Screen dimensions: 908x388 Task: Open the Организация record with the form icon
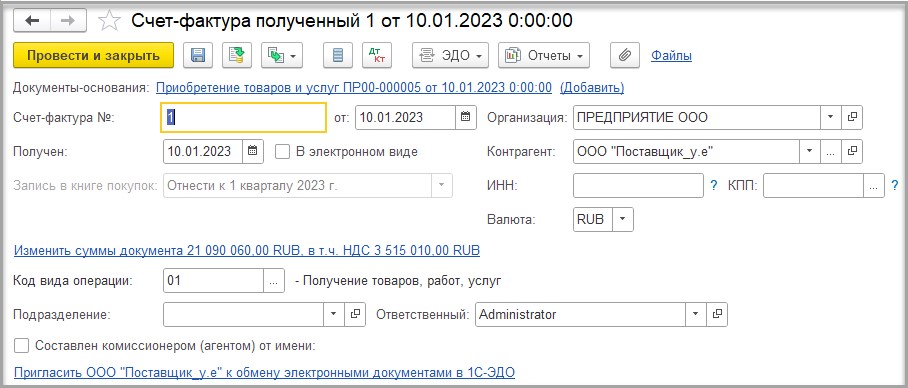pyautogui.click(x=851, y=117)
